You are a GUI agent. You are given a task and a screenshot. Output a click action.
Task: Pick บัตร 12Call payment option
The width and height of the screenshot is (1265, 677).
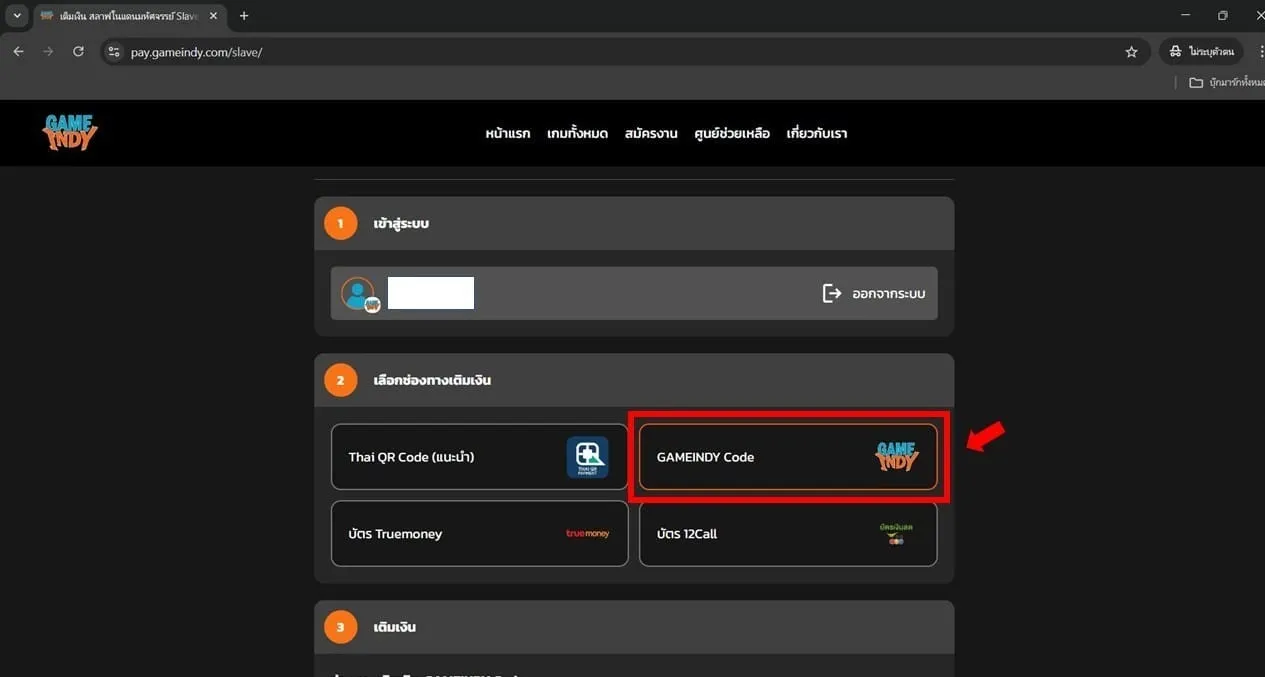click(x=788, y=534)
